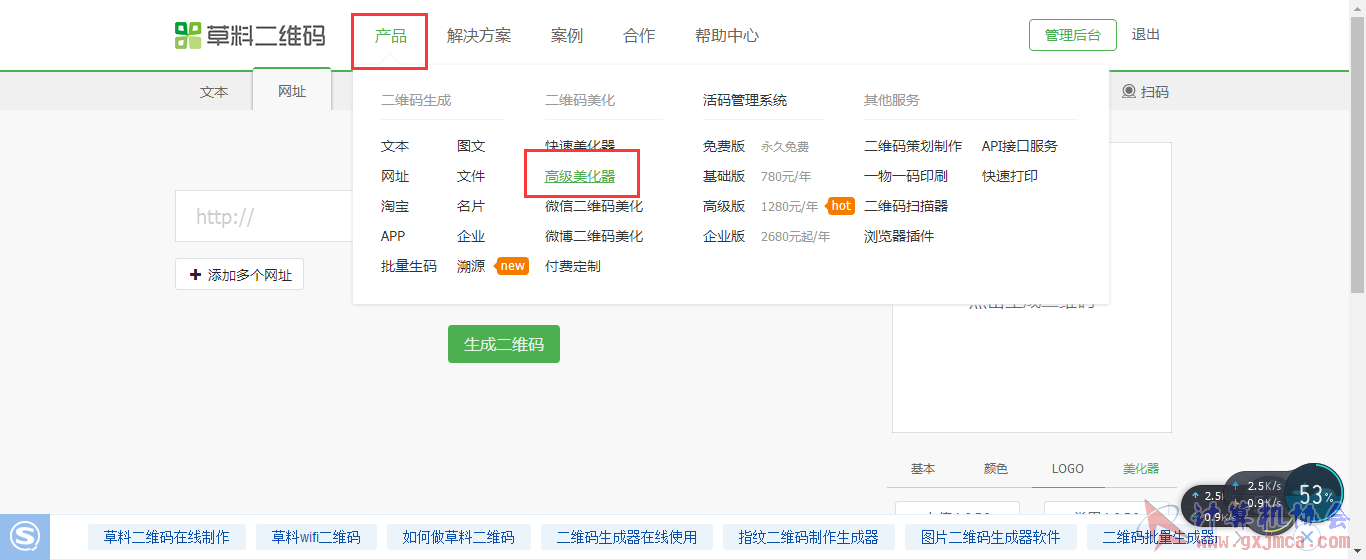The width and height of the screenshot is (1366, 560).
Task: Open the 产品 menu
Action: tap(391, 36)
